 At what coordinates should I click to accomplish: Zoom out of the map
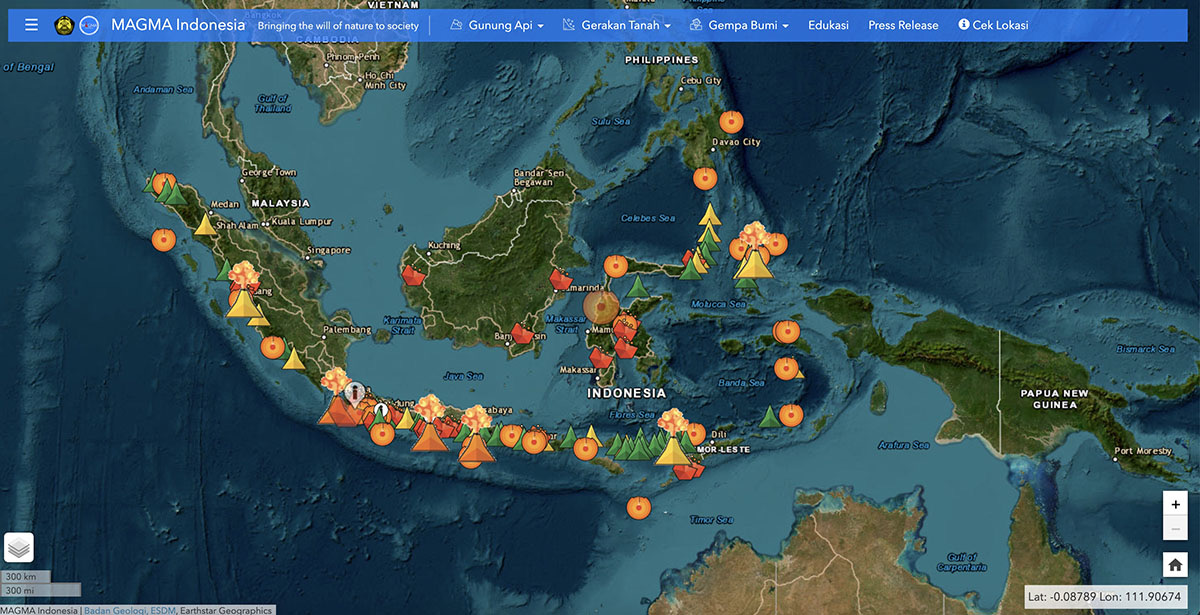click(1175, 529)
